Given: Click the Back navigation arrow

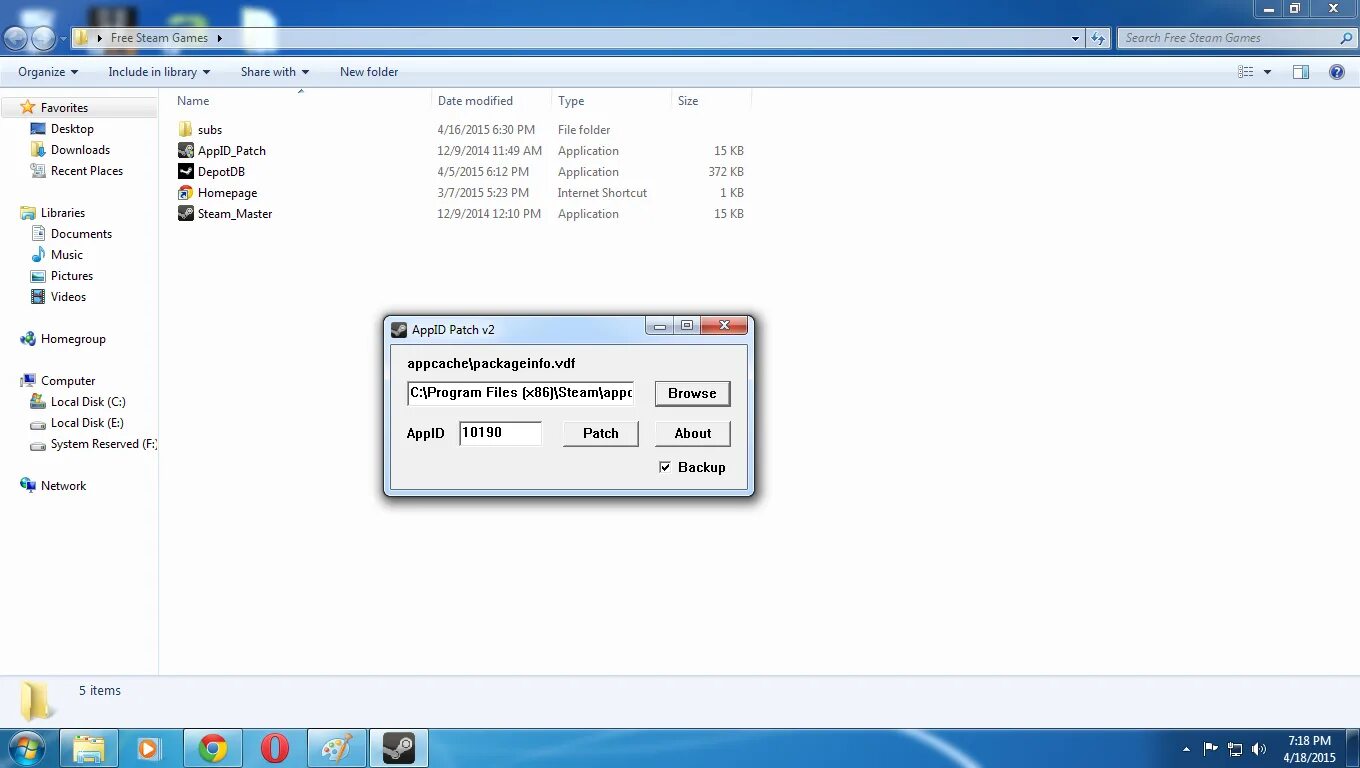Looking at the screenshot, I should (x=16, y=39).
